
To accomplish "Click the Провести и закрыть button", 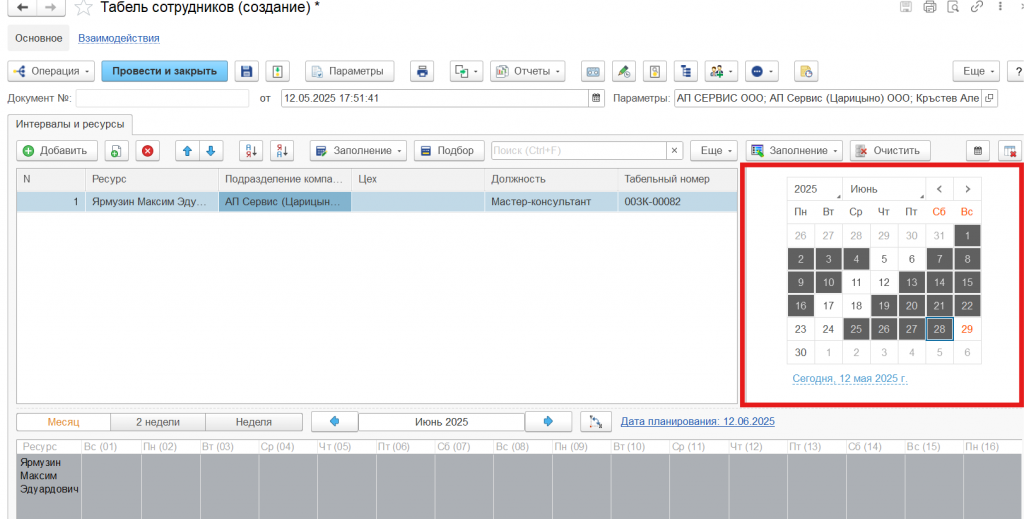I will 164,71.
